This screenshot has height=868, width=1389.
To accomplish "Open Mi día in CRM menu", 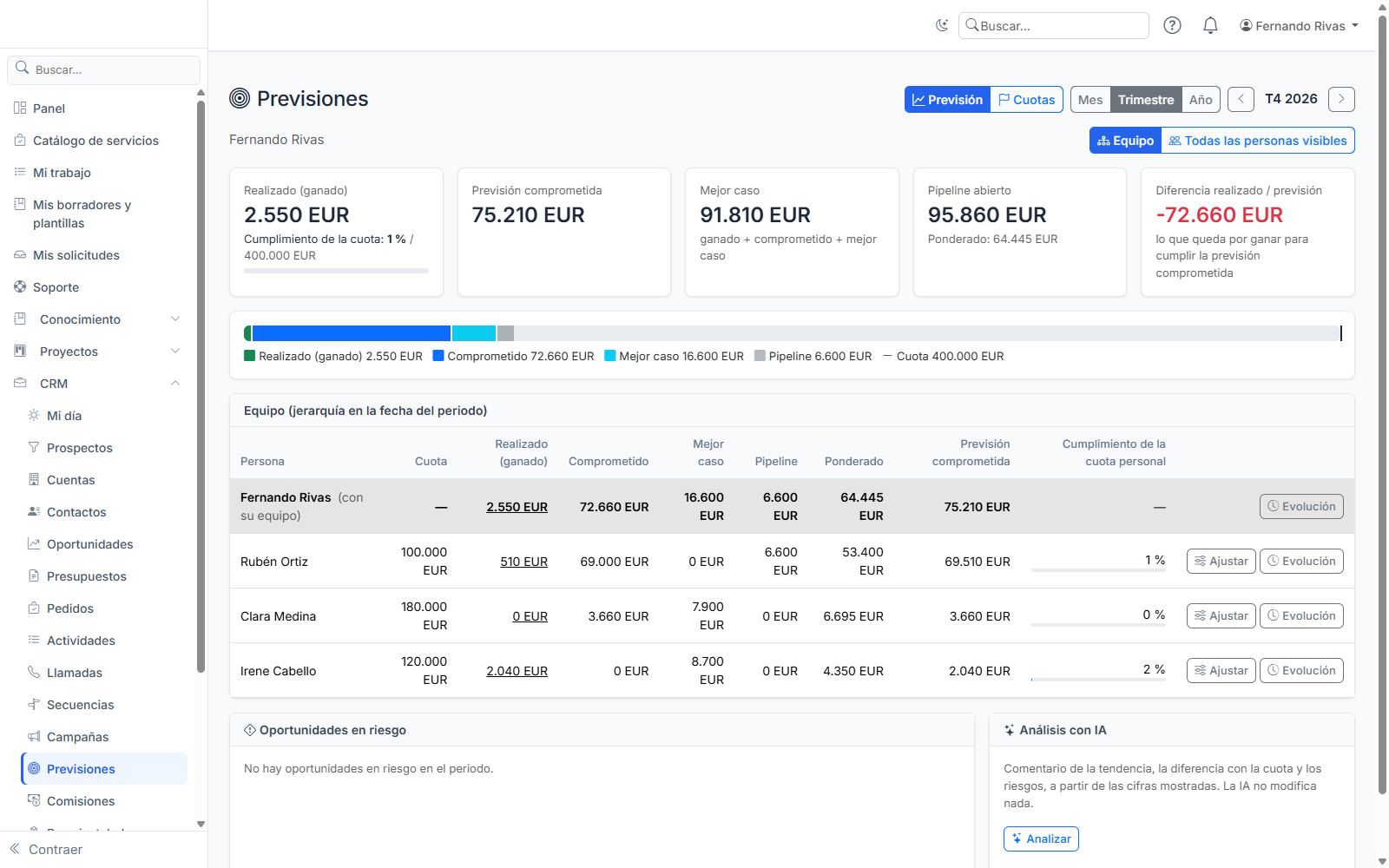I will pyautogui.click(x=104, y=416).
